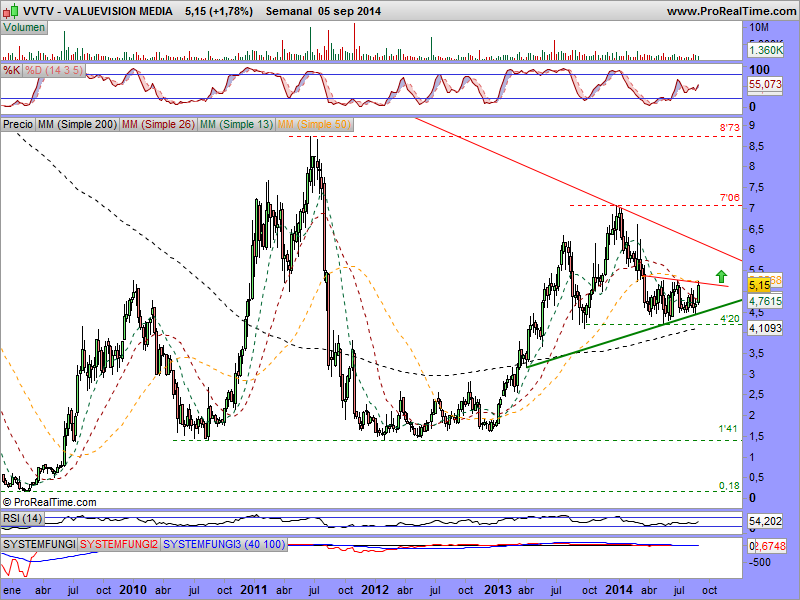Click the VVTV - VALUEVISION MEDIA title

point(98,11)
